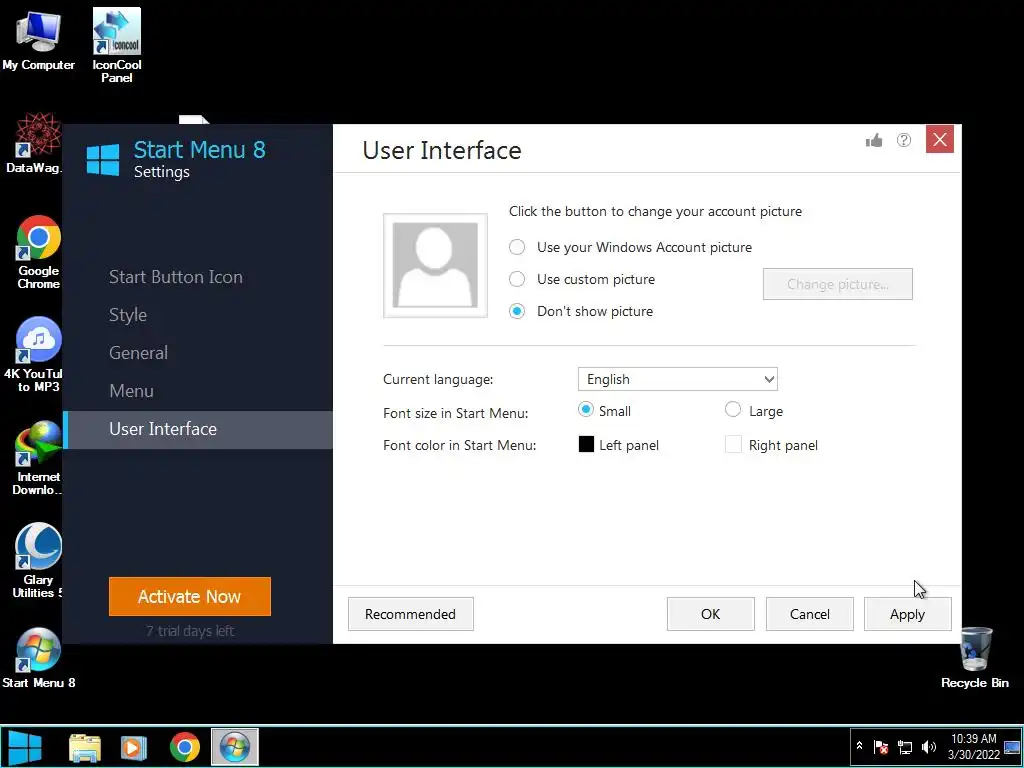The height and width of the screenshot is (768, 1024).
Task: Click the volume speaker tray icon
Action: tap(928, 746)
